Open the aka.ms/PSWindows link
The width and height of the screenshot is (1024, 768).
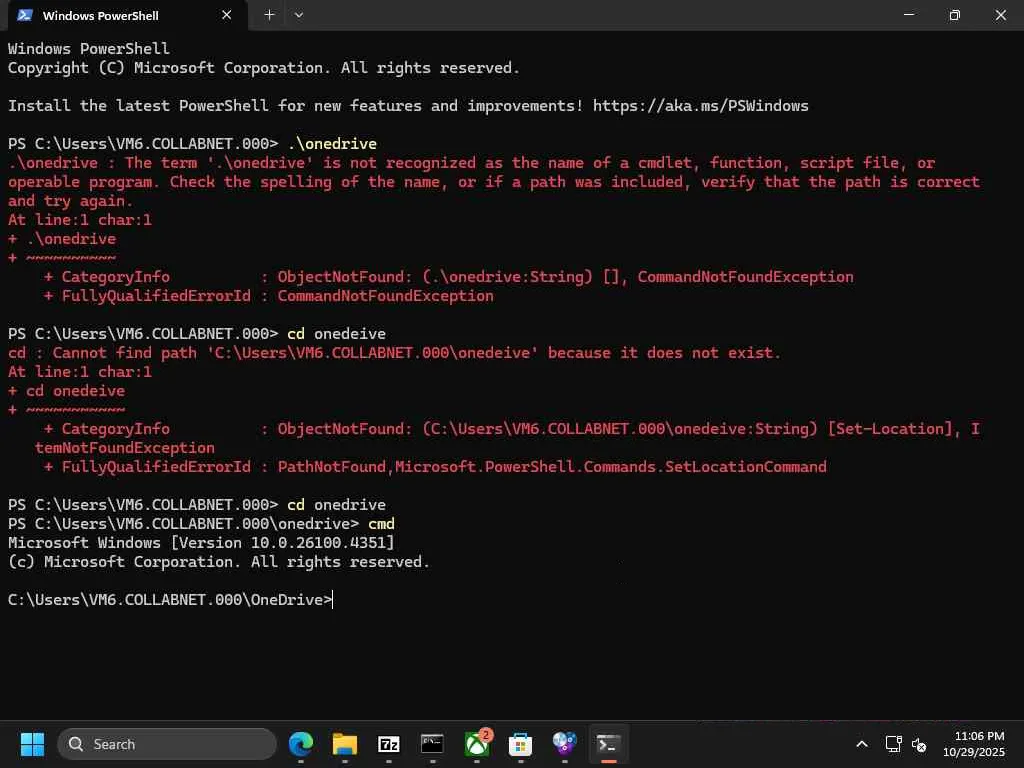pyautogui.click(x=700, y=106)
